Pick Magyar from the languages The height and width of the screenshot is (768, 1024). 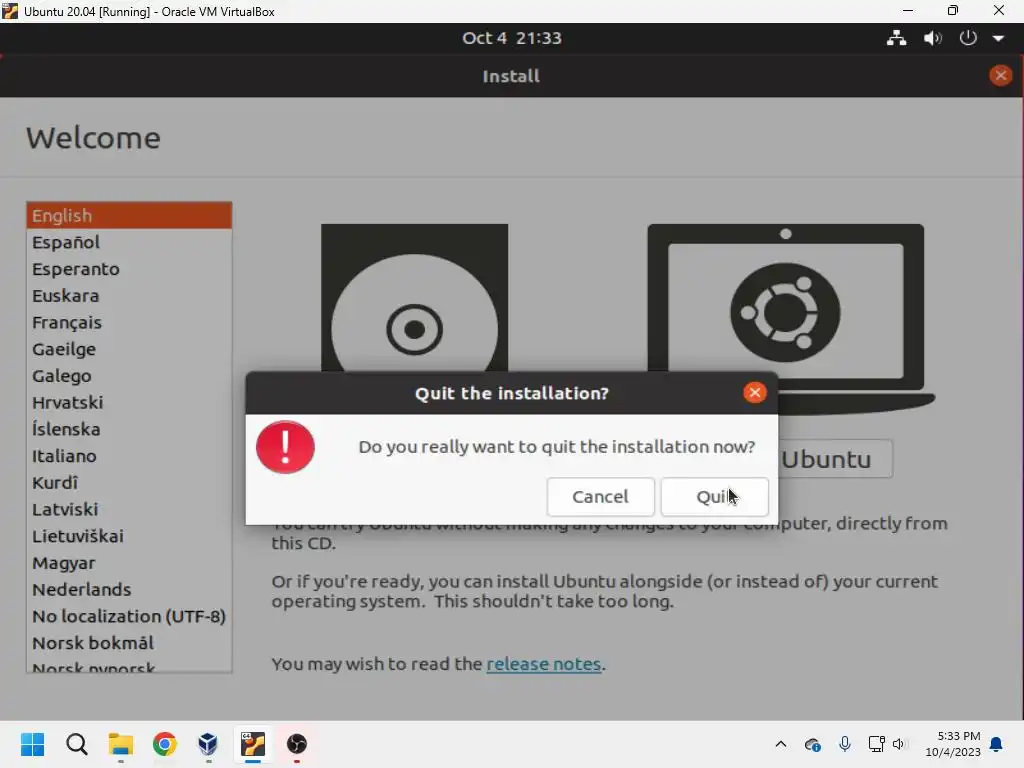click(x=129, y=564)
